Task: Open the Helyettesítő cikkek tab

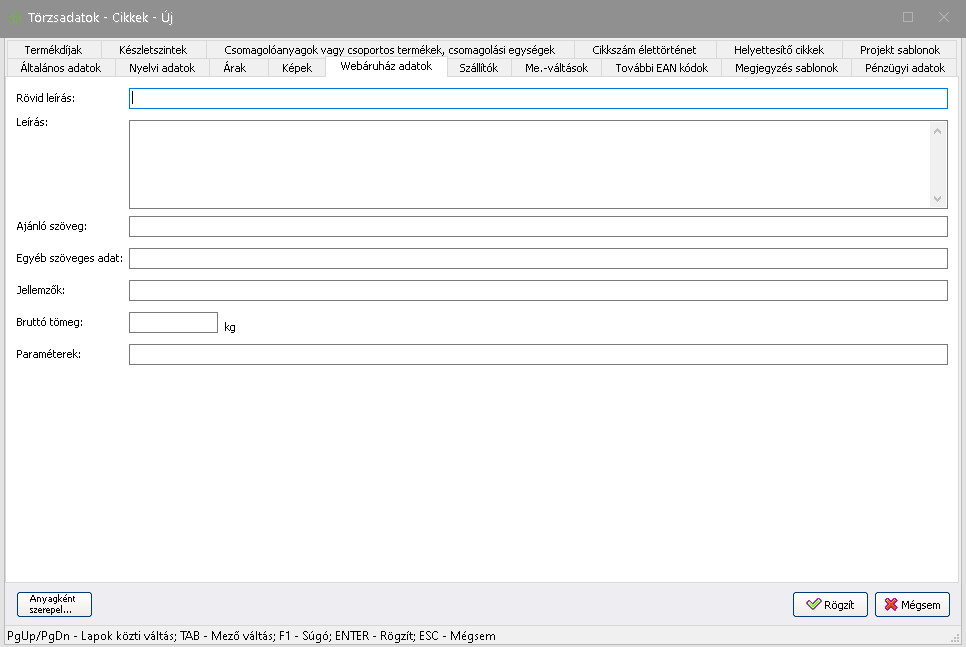Action: tap(778, 50)
